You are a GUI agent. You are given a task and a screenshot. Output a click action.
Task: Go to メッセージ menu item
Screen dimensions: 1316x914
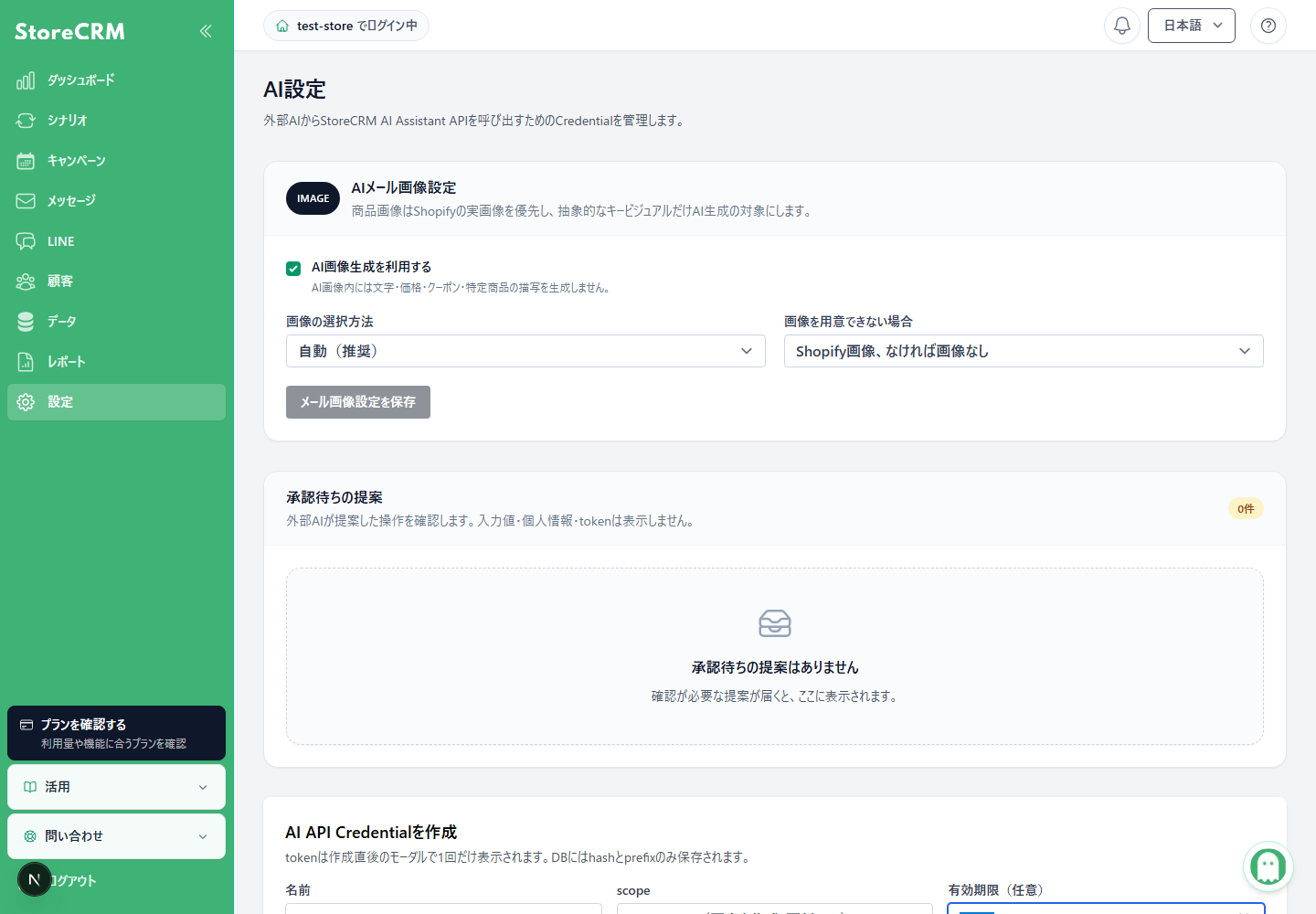pyautogui.click(x=116, y=201)
